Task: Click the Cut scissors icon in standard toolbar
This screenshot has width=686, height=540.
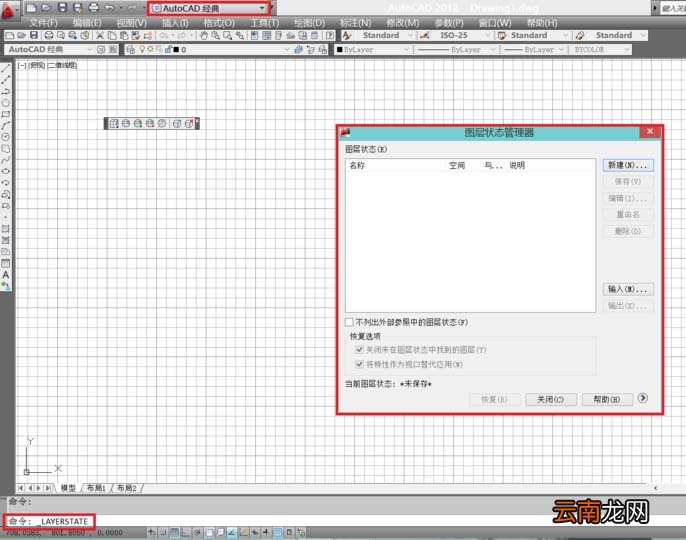Action: (x=100, y=35)
